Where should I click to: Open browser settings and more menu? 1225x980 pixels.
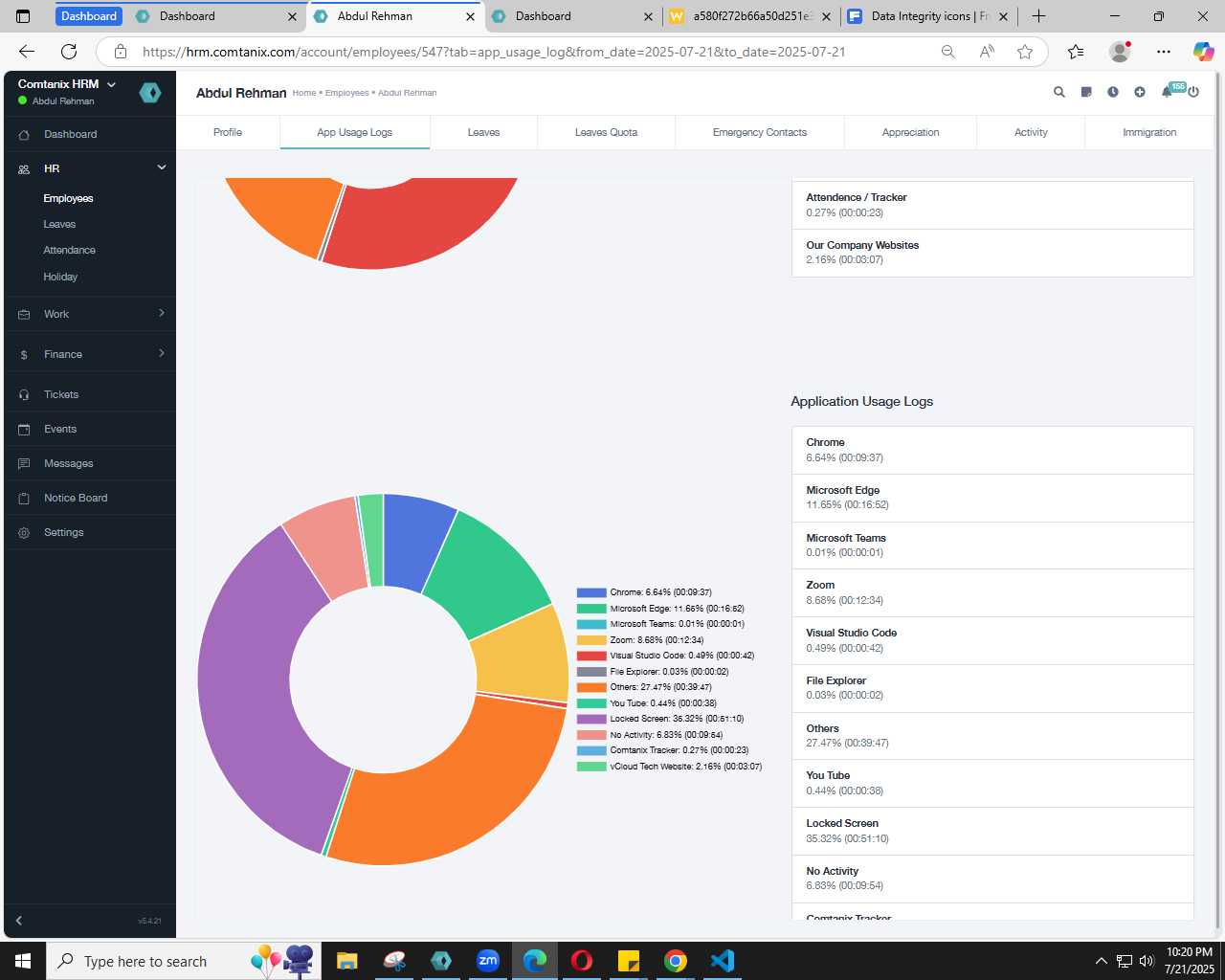(x=1163, y=52)
